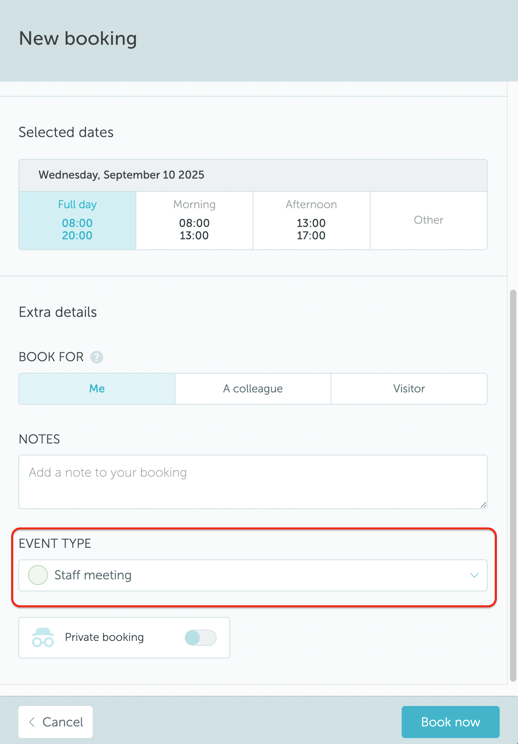Click into the Notes text field
Image resolution: width=518 pixels, height=744 pixels.
click(253, 482)
